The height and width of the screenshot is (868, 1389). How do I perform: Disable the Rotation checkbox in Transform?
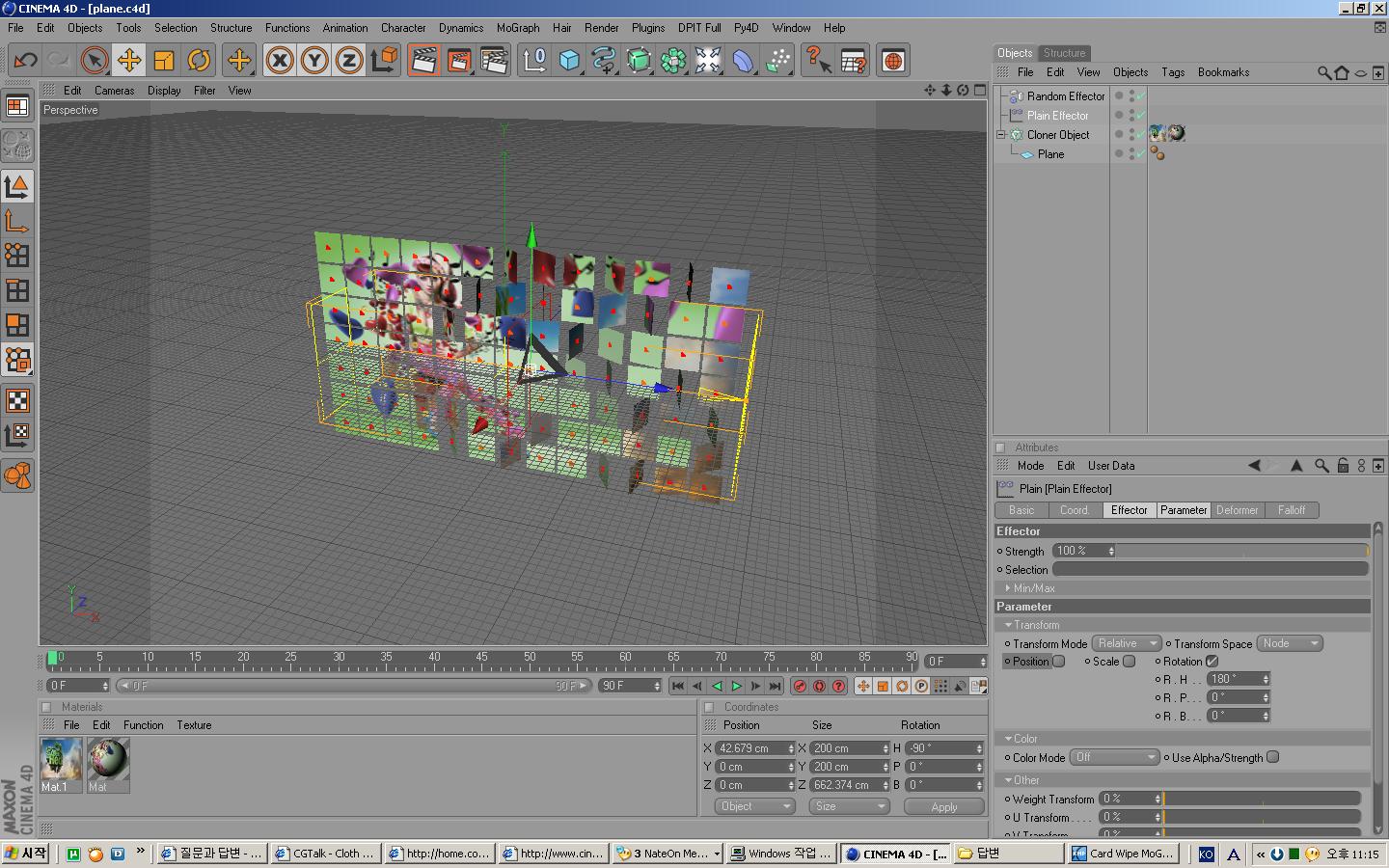tap(1212, 662)
